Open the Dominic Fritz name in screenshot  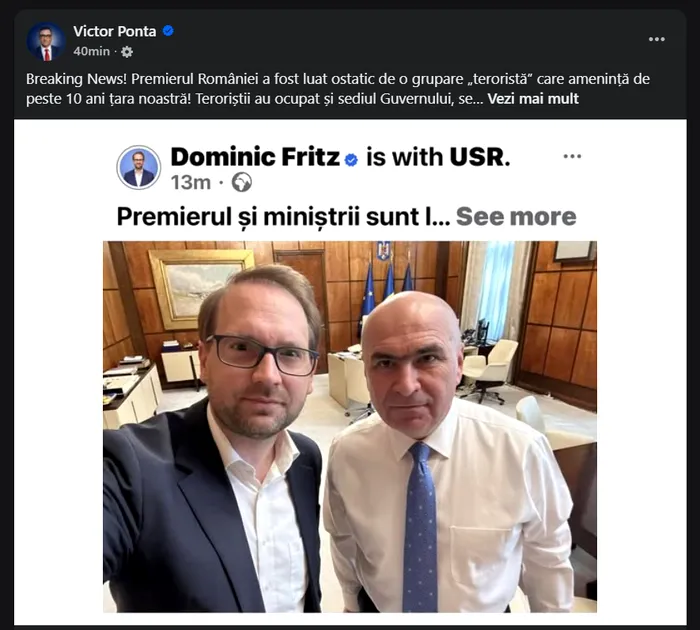pos(255,157)
